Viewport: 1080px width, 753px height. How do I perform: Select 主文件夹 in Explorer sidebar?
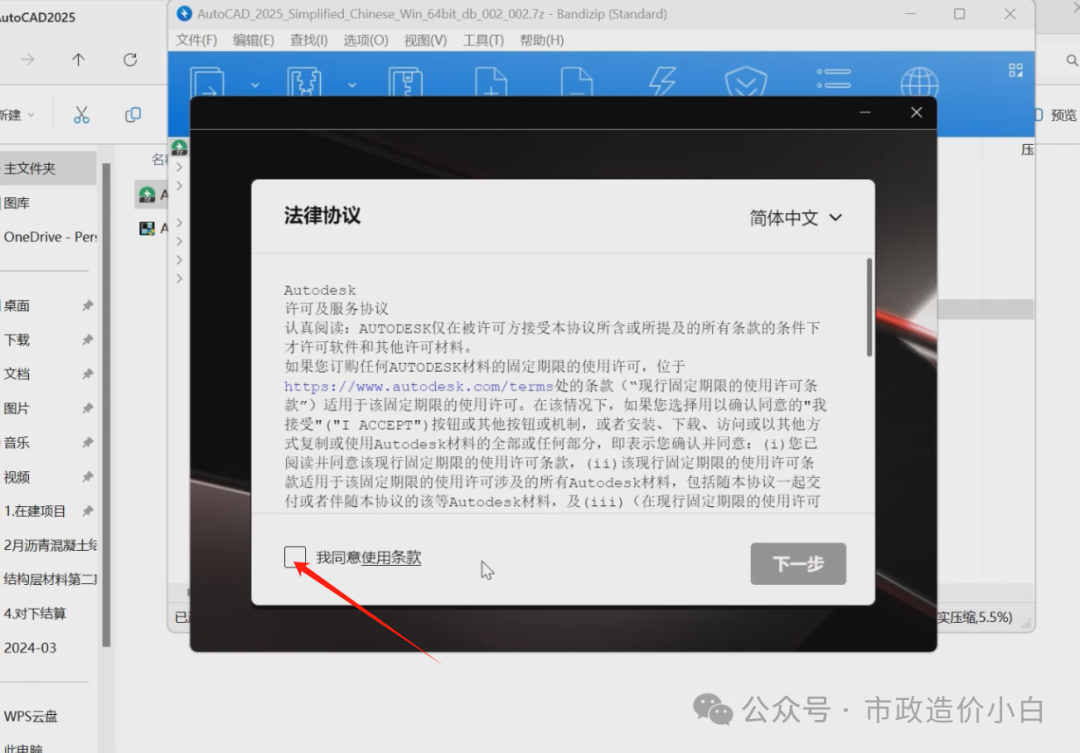[x=48, y=168]
